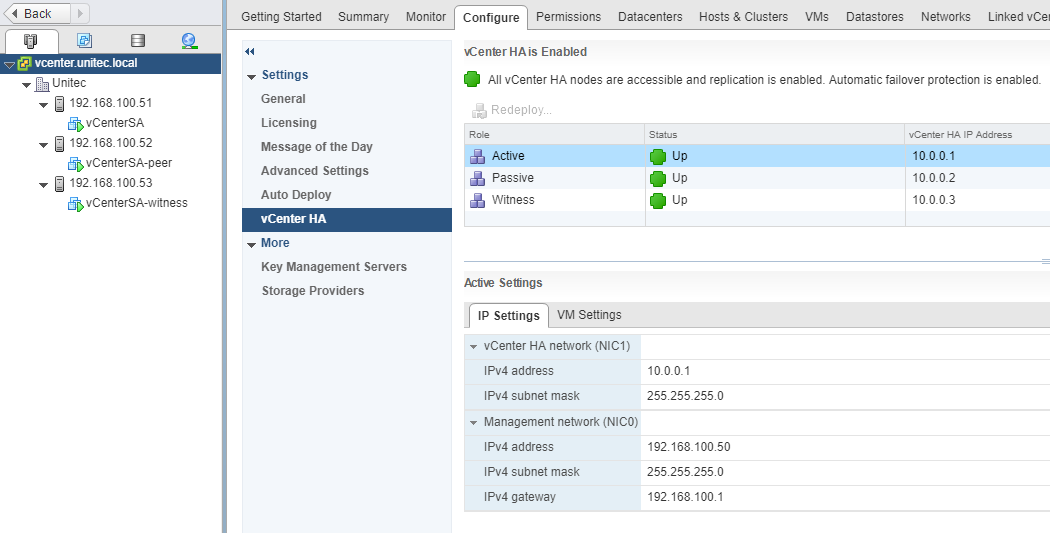
Task: Collapse the settings navigation pane with the double arrow
Action: pyautogui.click(x=250, y=52)
